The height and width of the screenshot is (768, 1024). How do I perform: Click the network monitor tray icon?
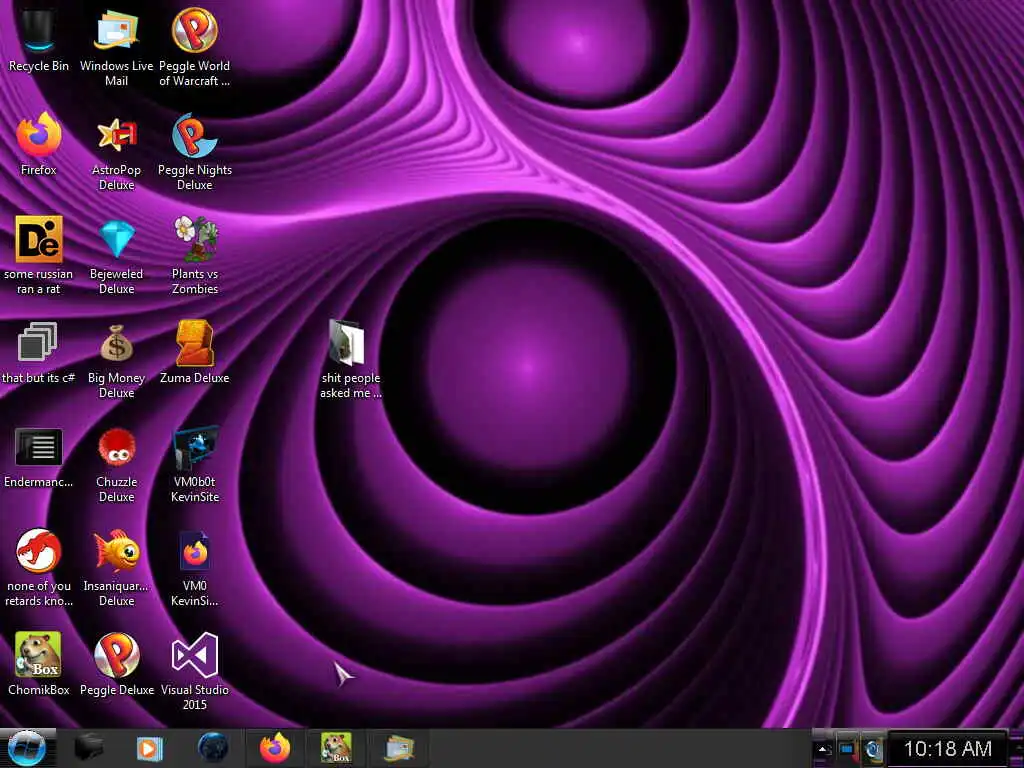[x=847, y=749]
